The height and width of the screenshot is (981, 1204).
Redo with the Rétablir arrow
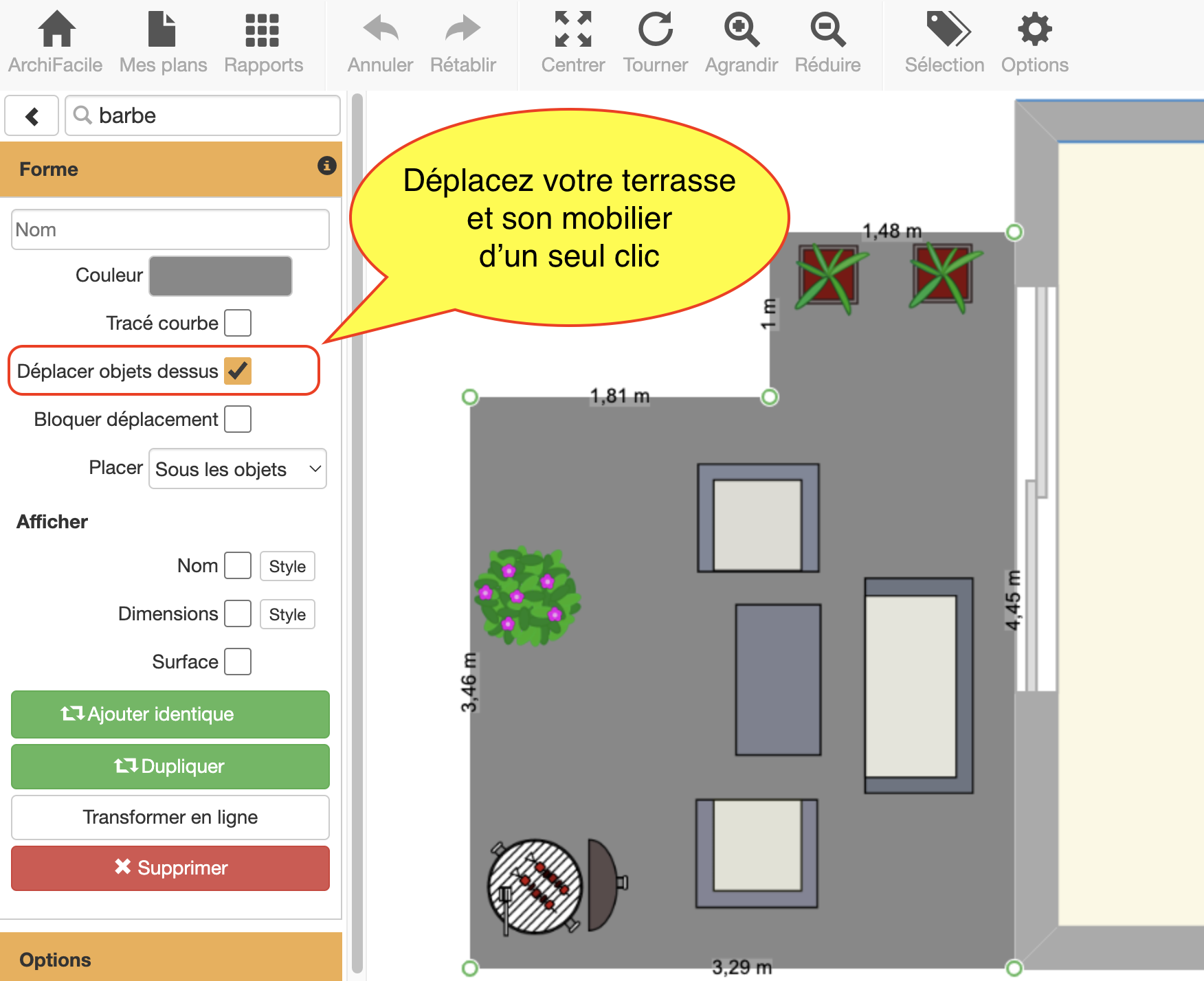[462, 30]
